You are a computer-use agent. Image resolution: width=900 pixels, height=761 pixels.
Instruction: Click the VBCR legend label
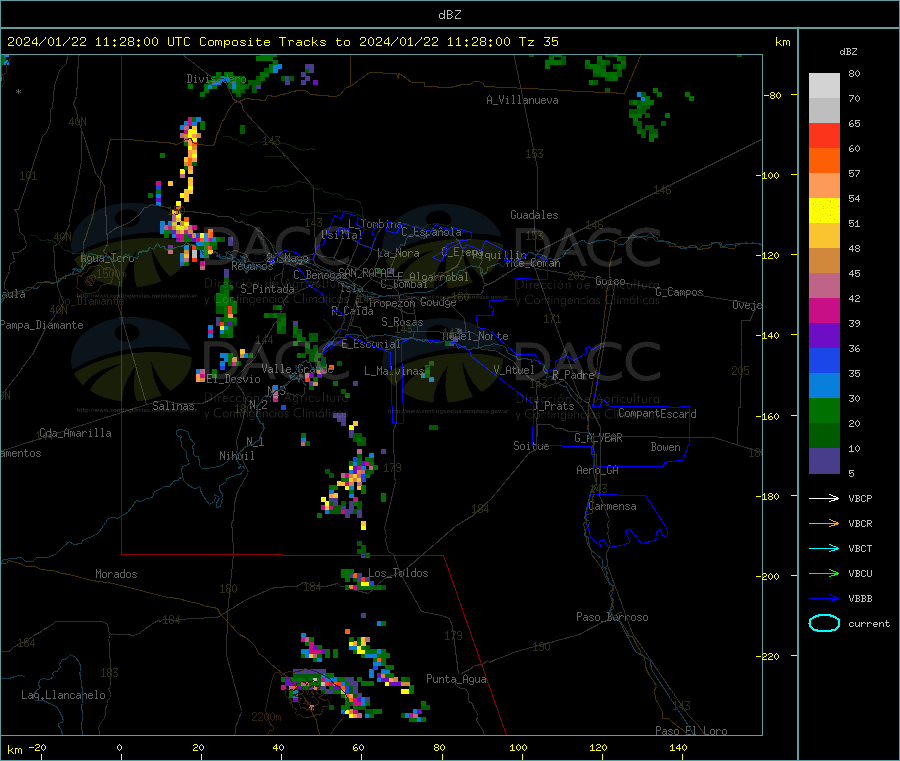(x=860, y=523)
